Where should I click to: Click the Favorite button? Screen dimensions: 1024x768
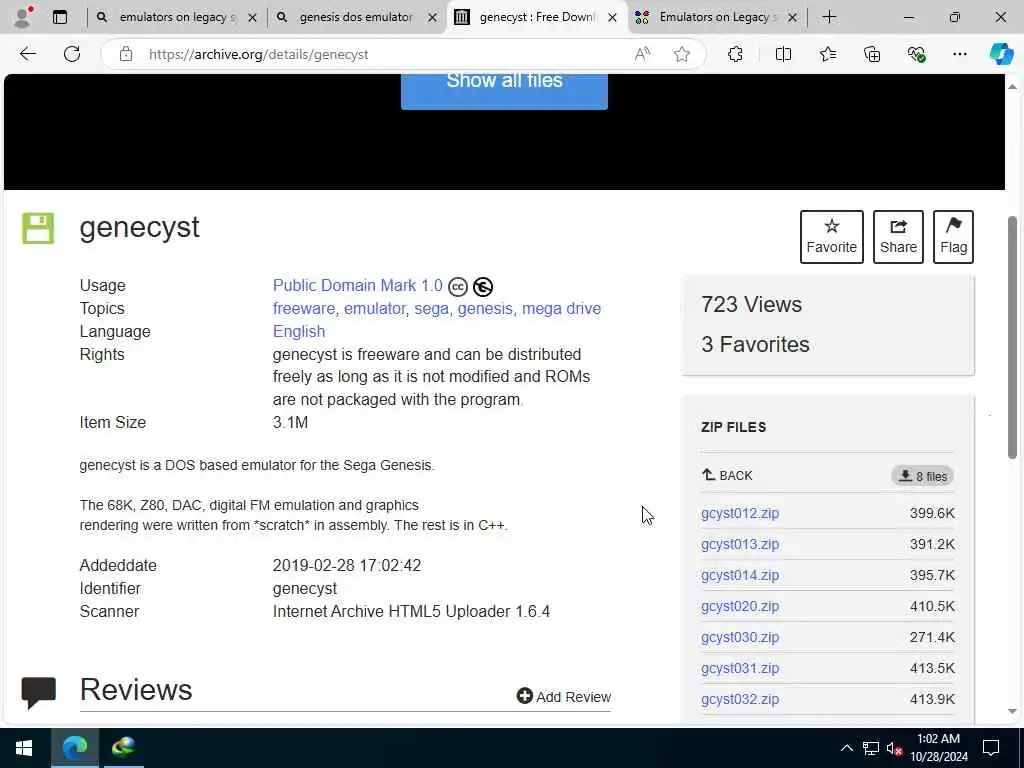(831, 236)
